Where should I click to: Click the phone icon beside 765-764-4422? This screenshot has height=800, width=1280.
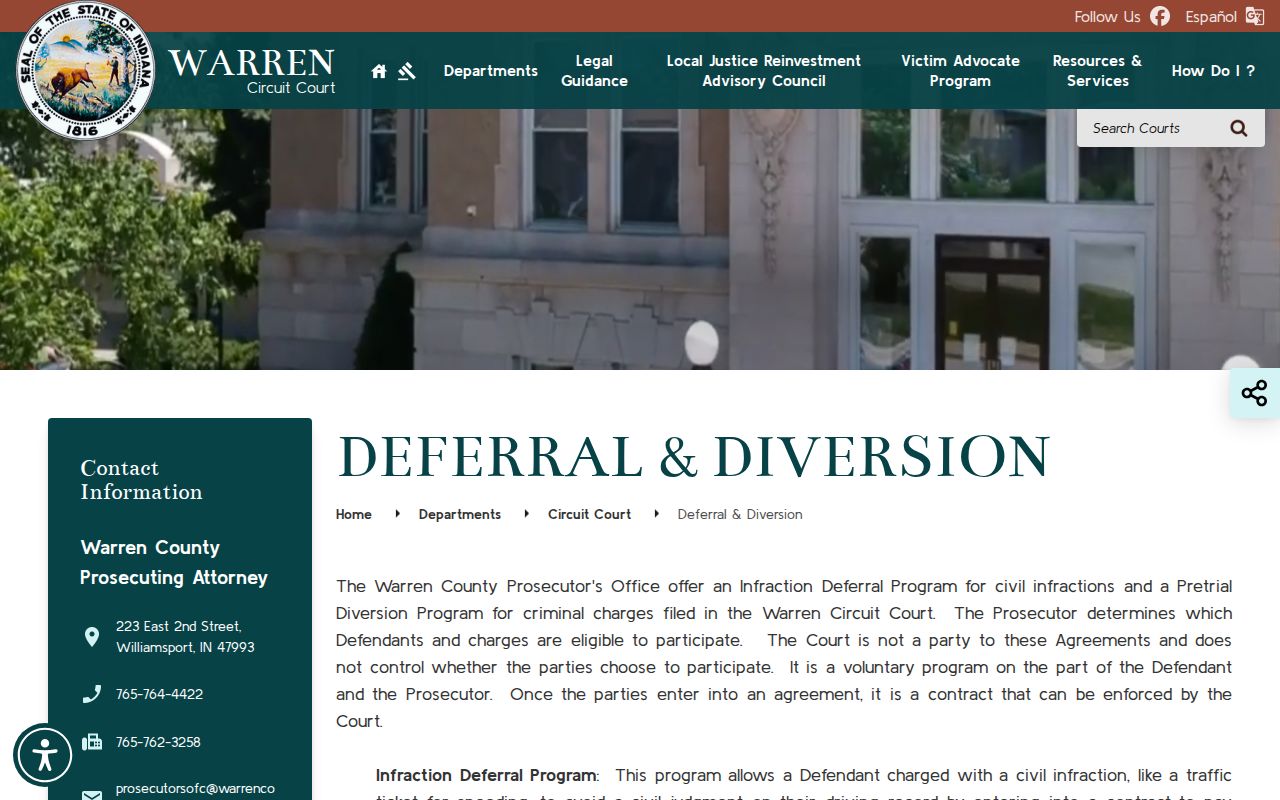[92, 694]
